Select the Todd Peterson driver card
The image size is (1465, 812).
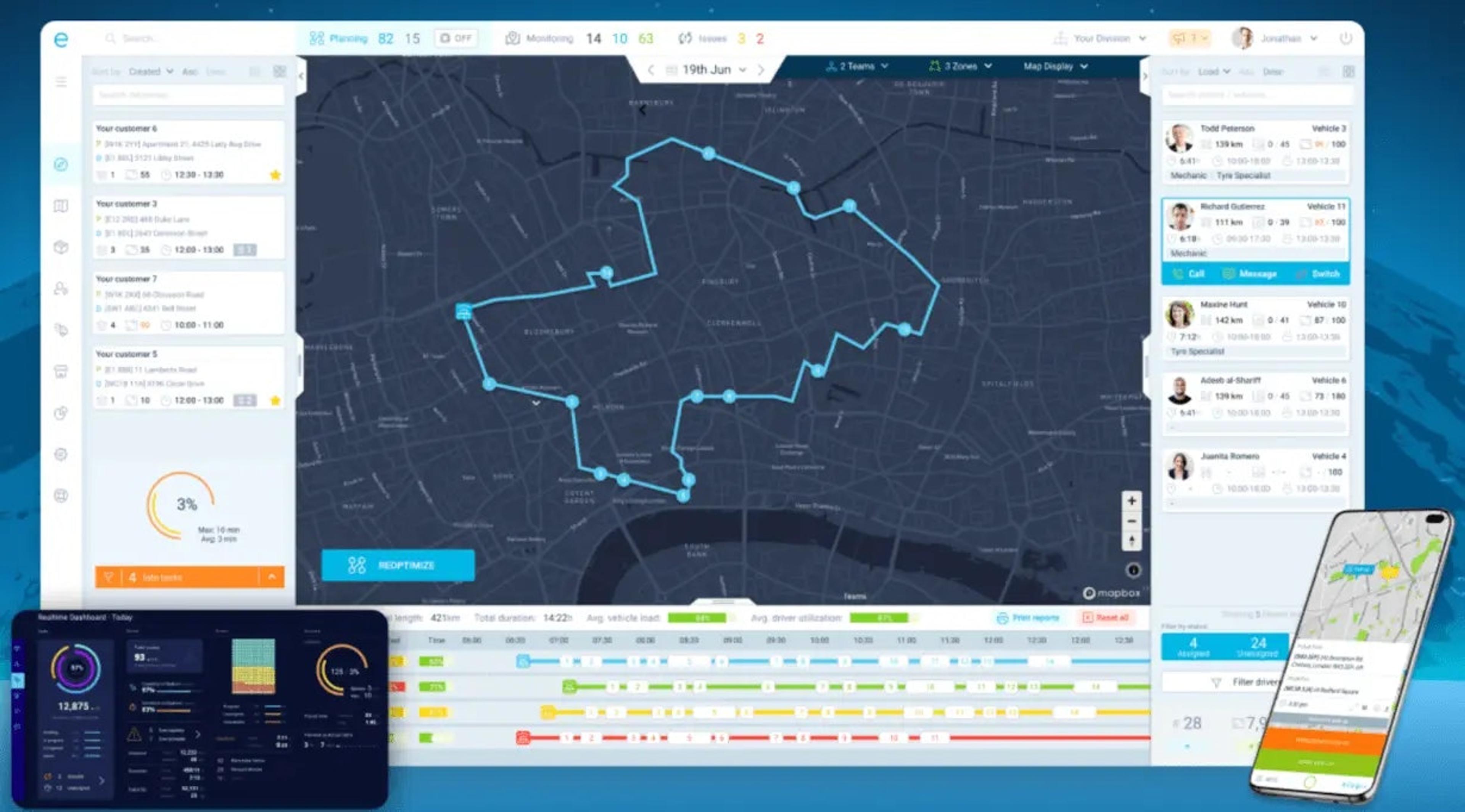(x=1255, y=152)
